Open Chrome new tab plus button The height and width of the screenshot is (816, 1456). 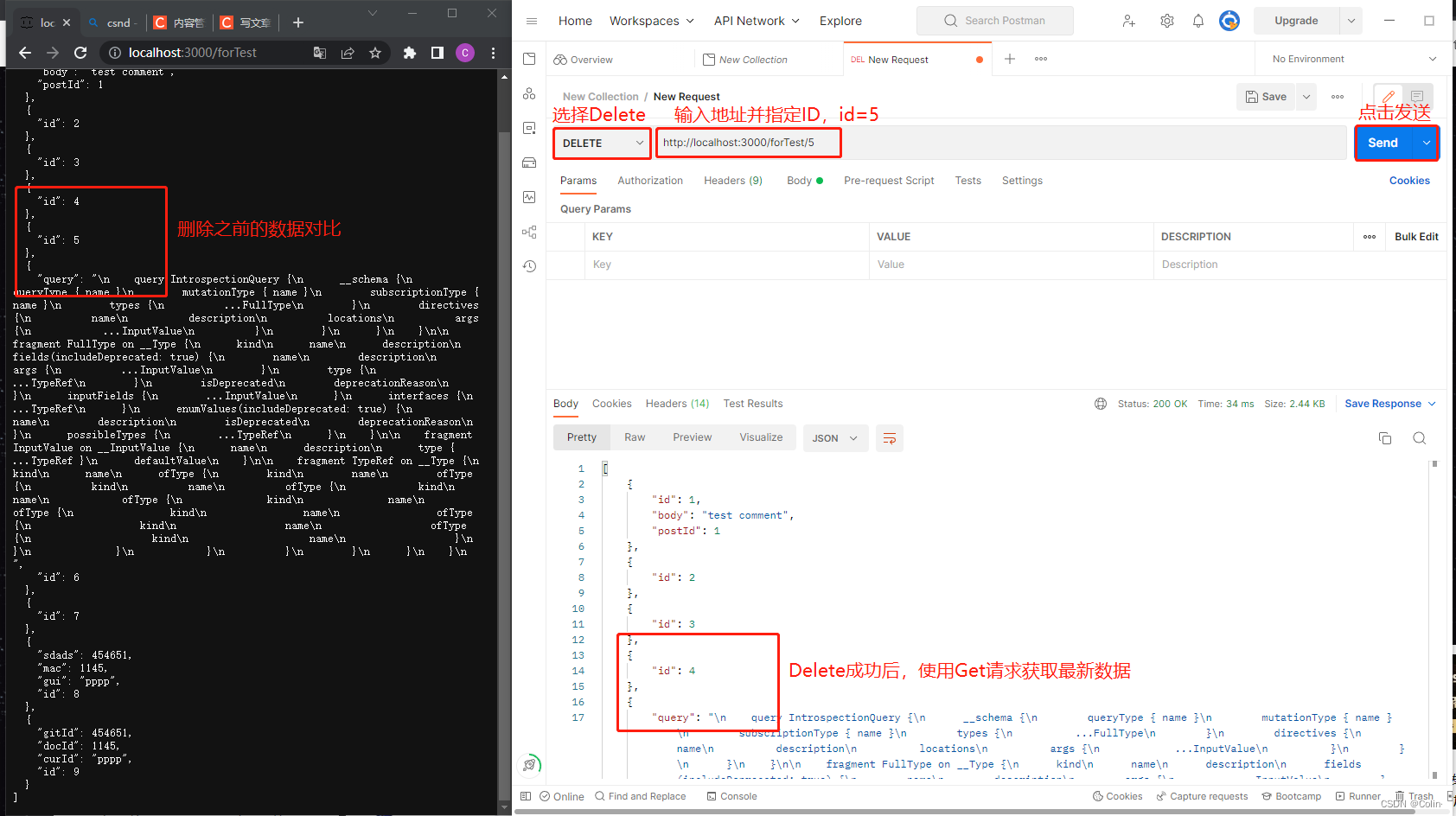(298, 22)
